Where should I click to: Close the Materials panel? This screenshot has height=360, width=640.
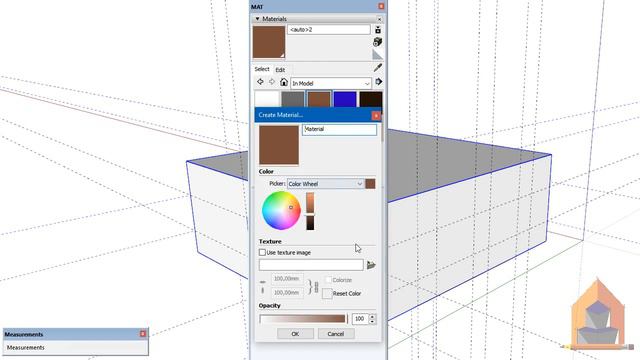pos(379,19)
